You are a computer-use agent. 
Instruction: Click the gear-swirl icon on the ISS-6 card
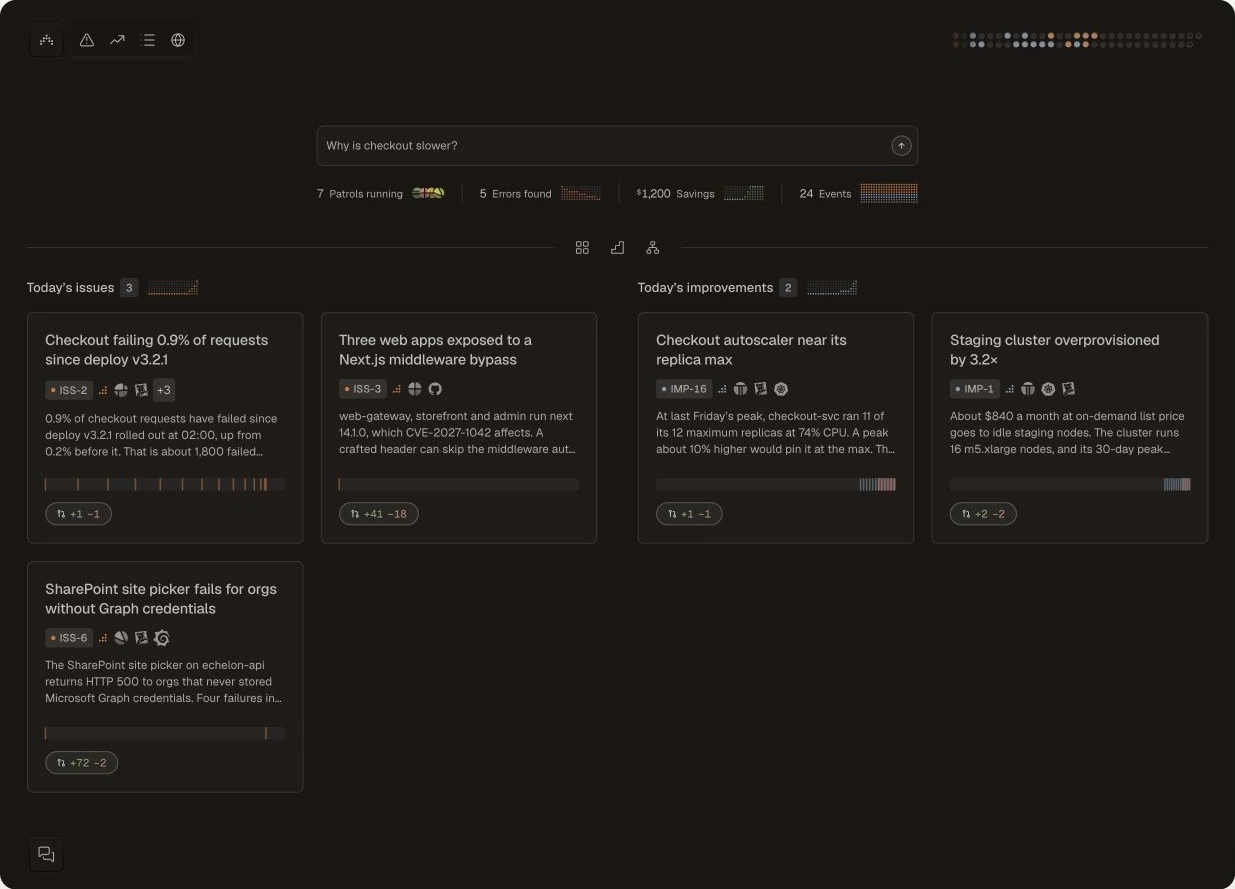(x=161, y=638)
